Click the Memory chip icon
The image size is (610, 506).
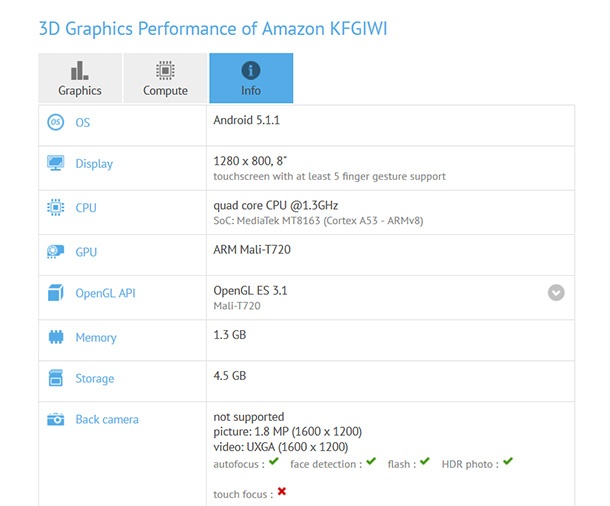(56, 338)
